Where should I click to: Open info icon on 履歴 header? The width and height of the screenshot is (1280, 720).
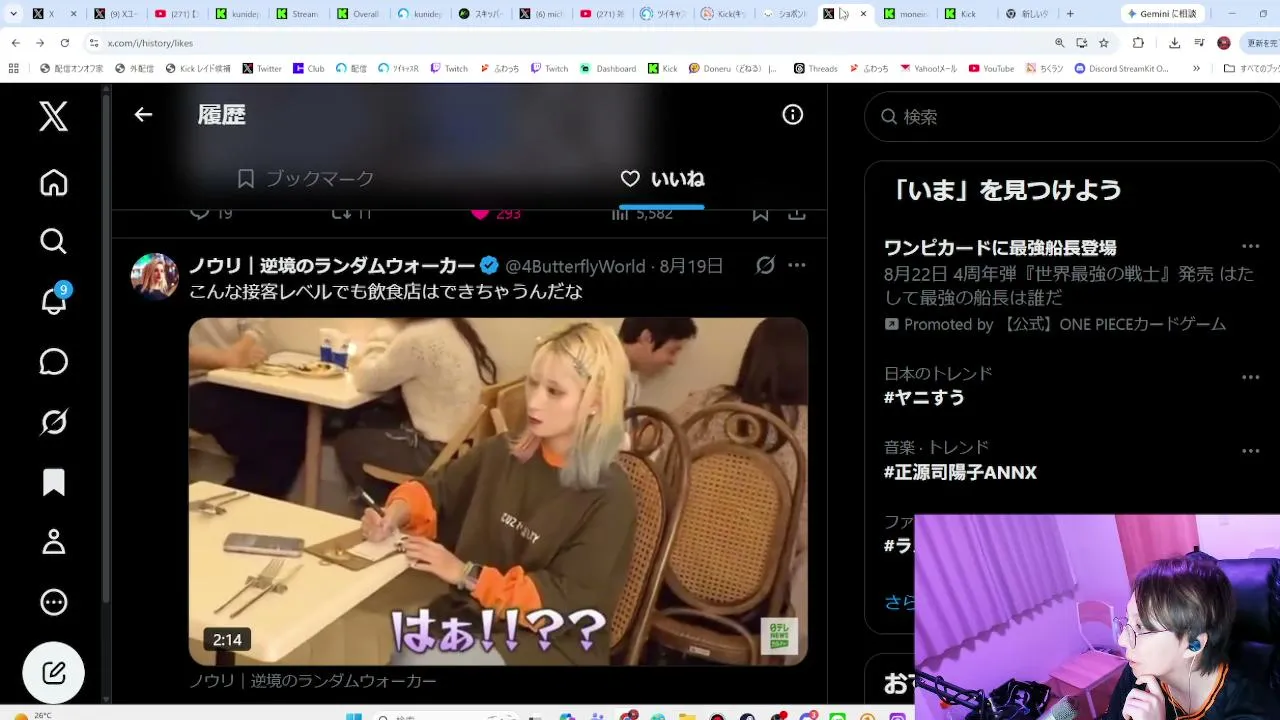[793, 115]
